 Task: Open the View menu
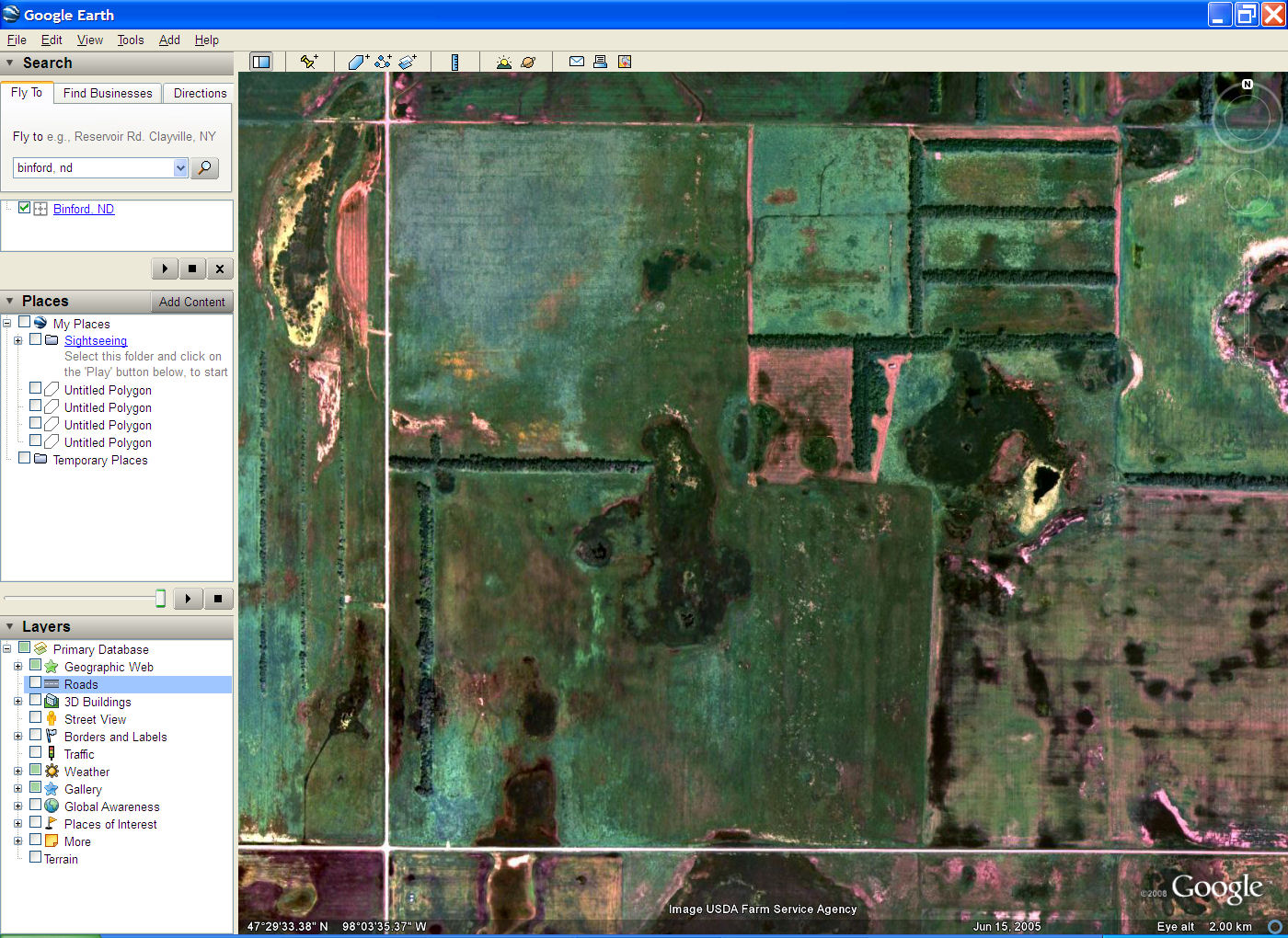(90, 40)
